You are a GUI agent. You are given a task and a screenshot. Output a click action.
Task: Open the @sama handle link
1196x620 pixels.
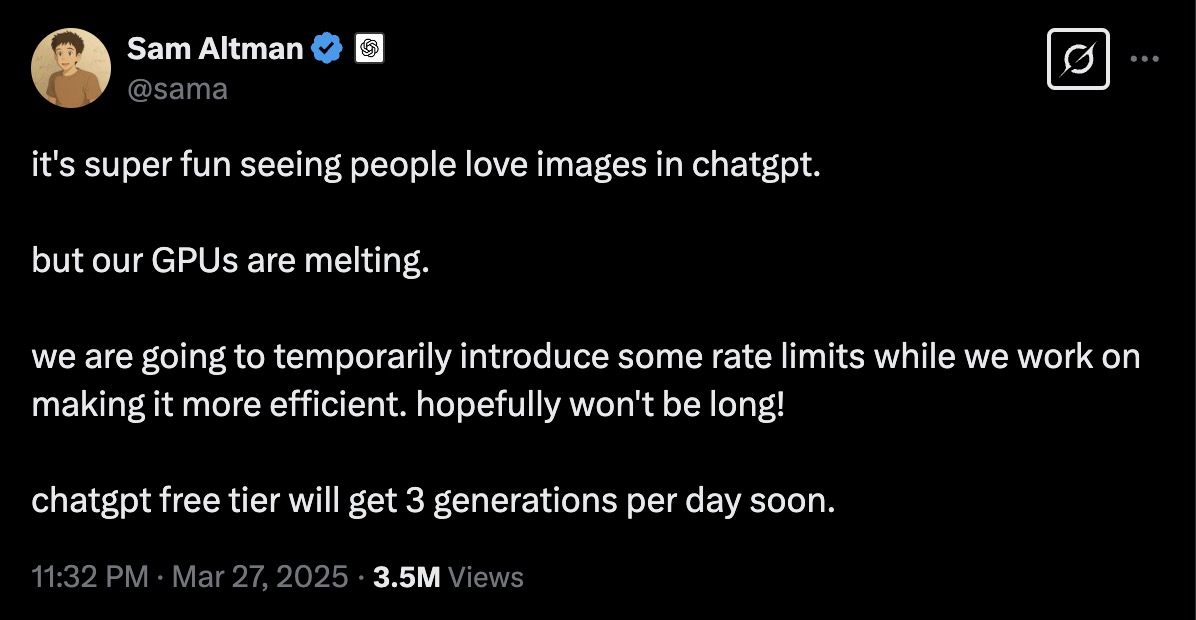point(177,89)
